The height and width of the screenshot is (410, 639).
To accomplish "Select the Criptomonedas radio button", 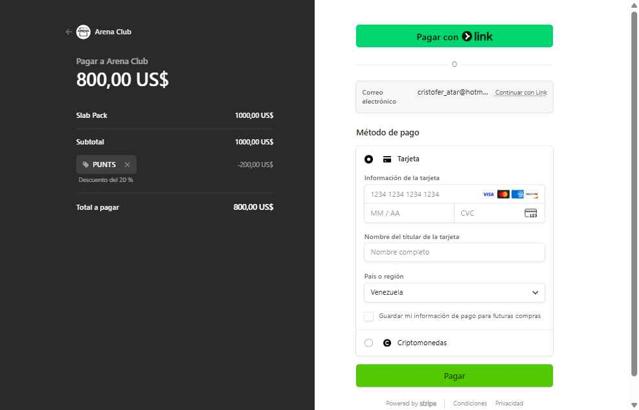I will coord(368,343).
